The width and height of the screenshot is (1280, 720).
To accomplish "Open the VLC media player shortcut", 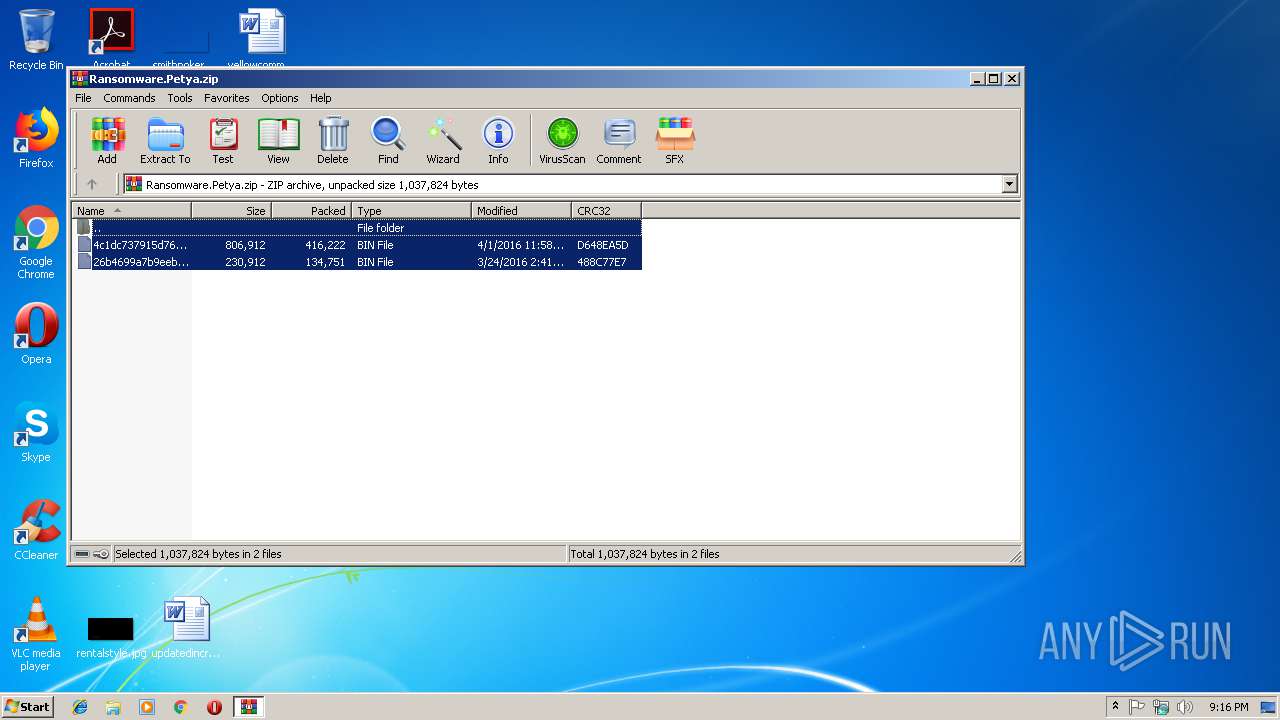I will (x=36, y=635).
